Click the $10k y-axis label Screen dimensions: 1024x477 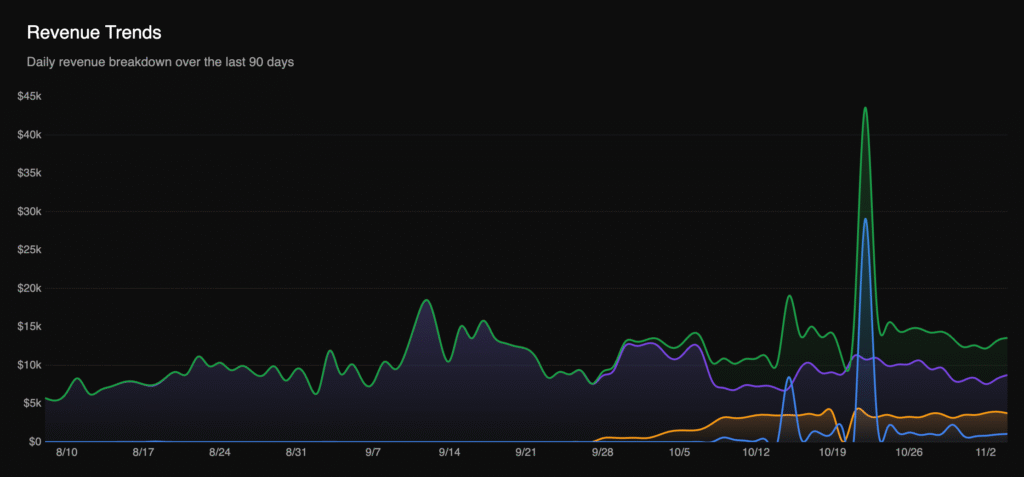[x=29, y=365]
